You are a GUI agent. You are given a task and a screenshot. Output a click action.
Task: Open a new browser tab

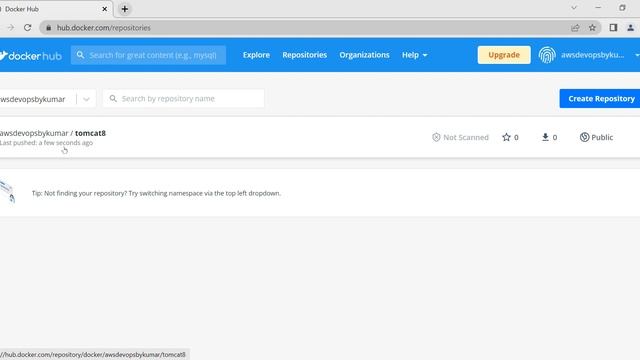pyautogui.click(x=124, y=9)
